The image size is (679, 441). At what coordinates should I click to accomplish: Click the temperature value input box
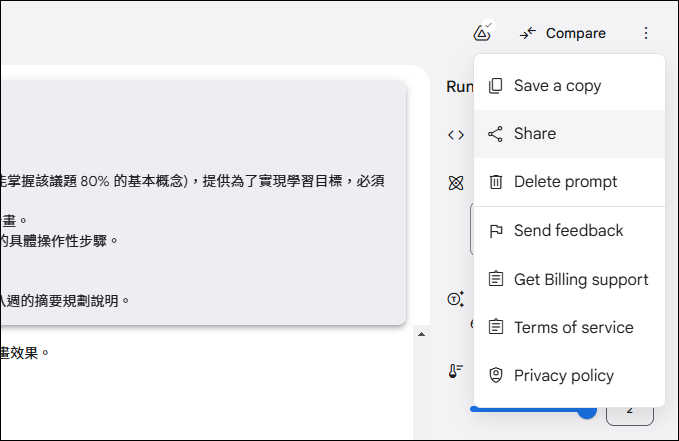(630, 409)
